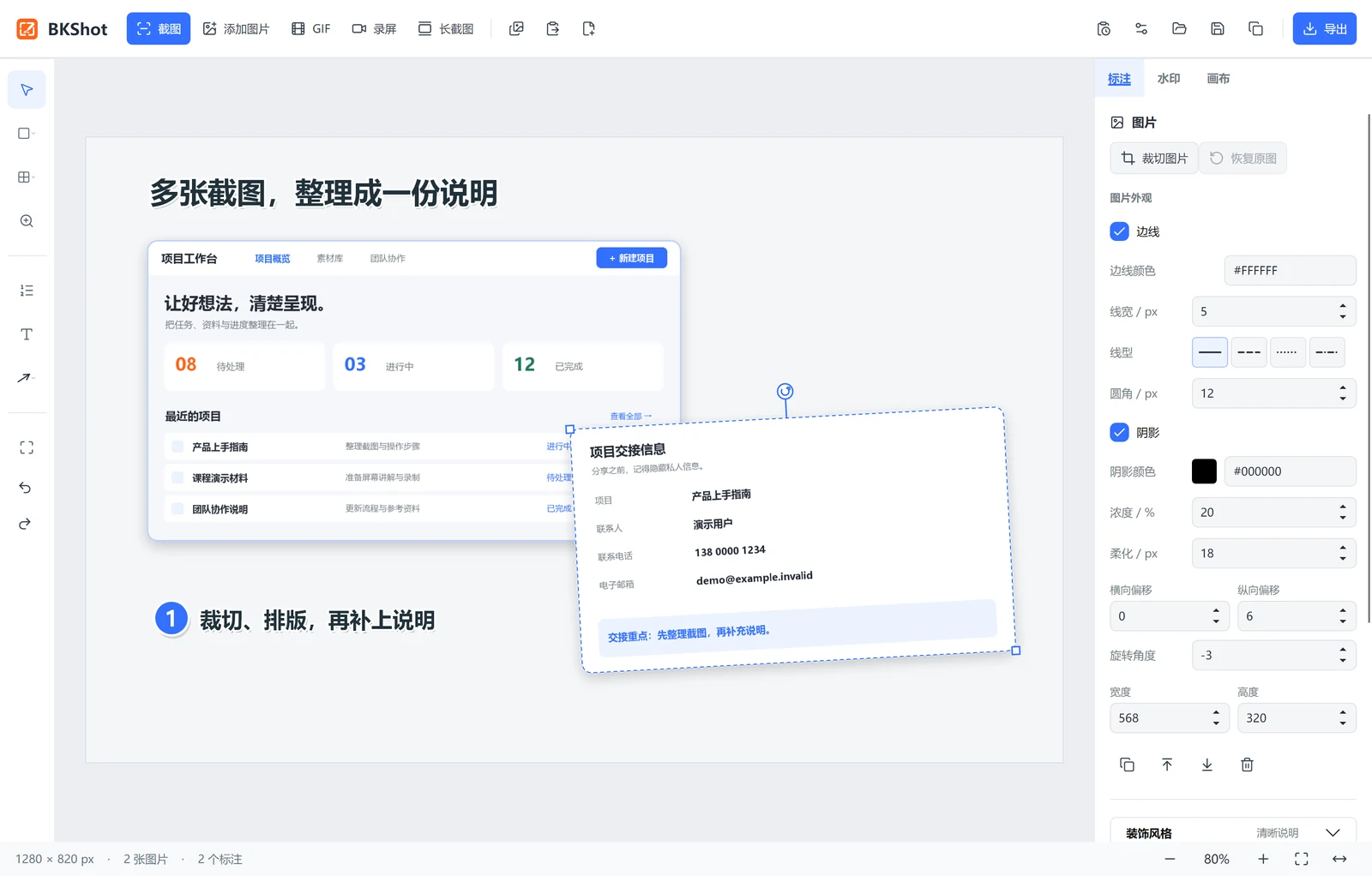The width and height of the screenshot is (1372, 876).
Task: Fit canvas to width icon
Action: pos(1339,859)
